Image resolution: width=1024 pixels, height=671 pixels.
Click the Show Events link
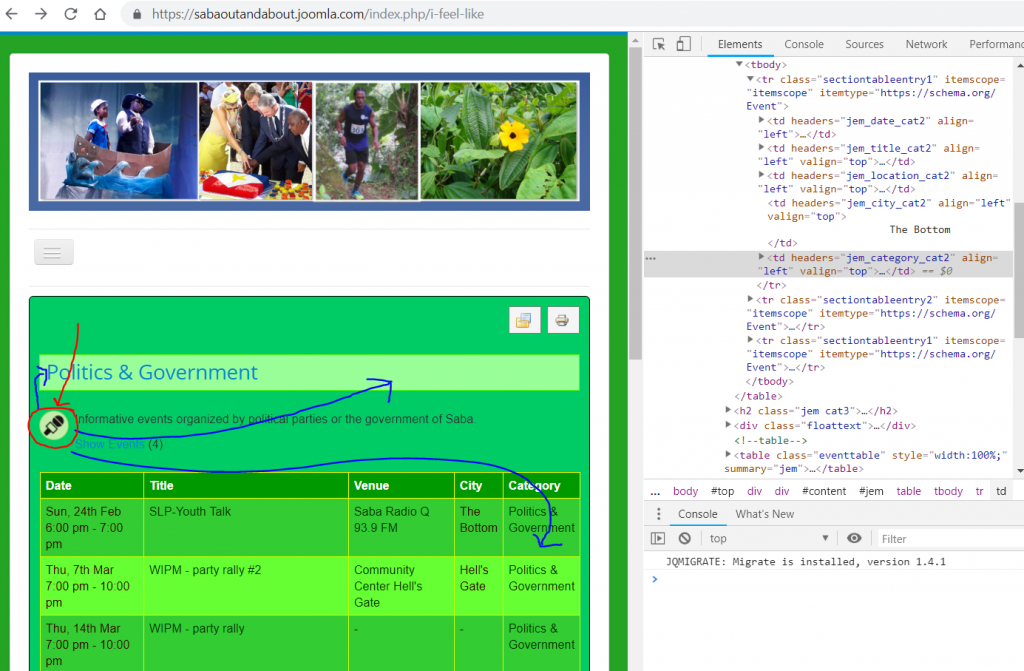point(110,444)
